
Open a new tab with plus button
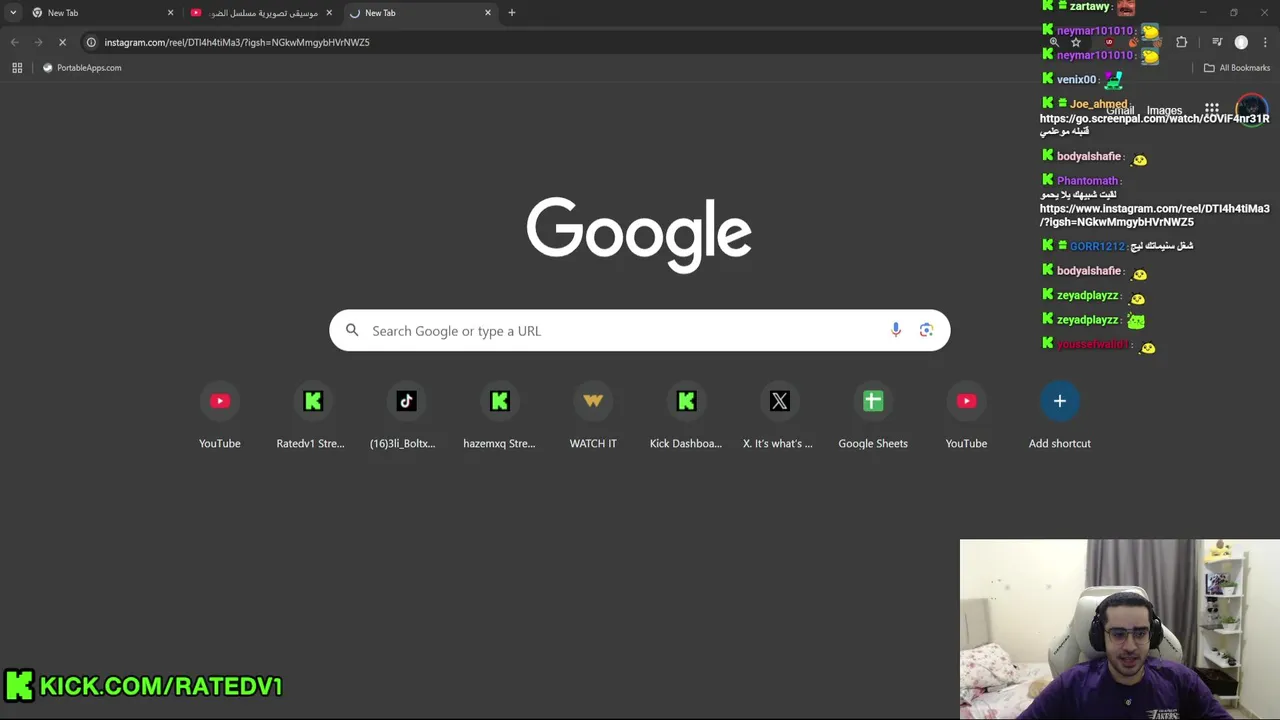click(512, 13)
